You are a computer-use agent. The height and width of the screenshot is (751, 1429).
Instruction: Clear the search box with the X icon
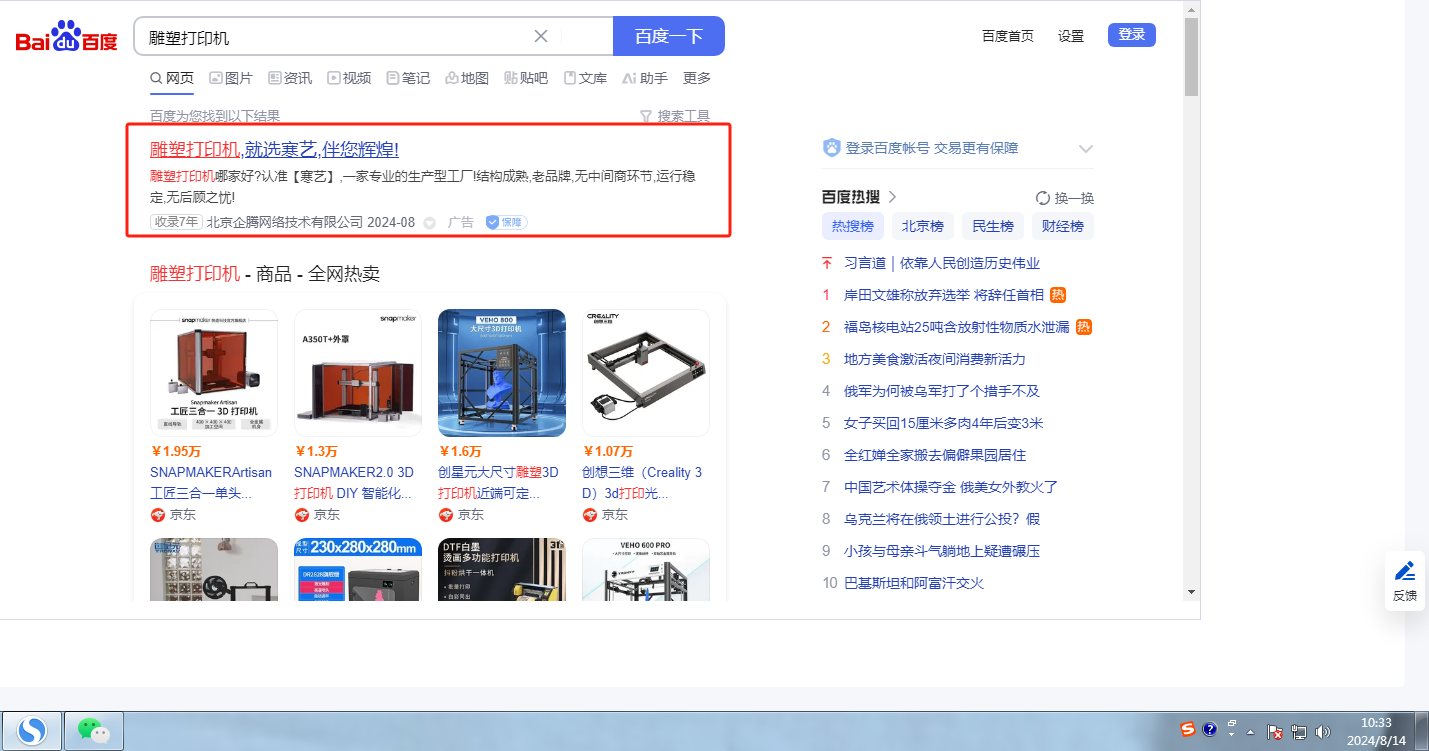[x=541, y=36]
